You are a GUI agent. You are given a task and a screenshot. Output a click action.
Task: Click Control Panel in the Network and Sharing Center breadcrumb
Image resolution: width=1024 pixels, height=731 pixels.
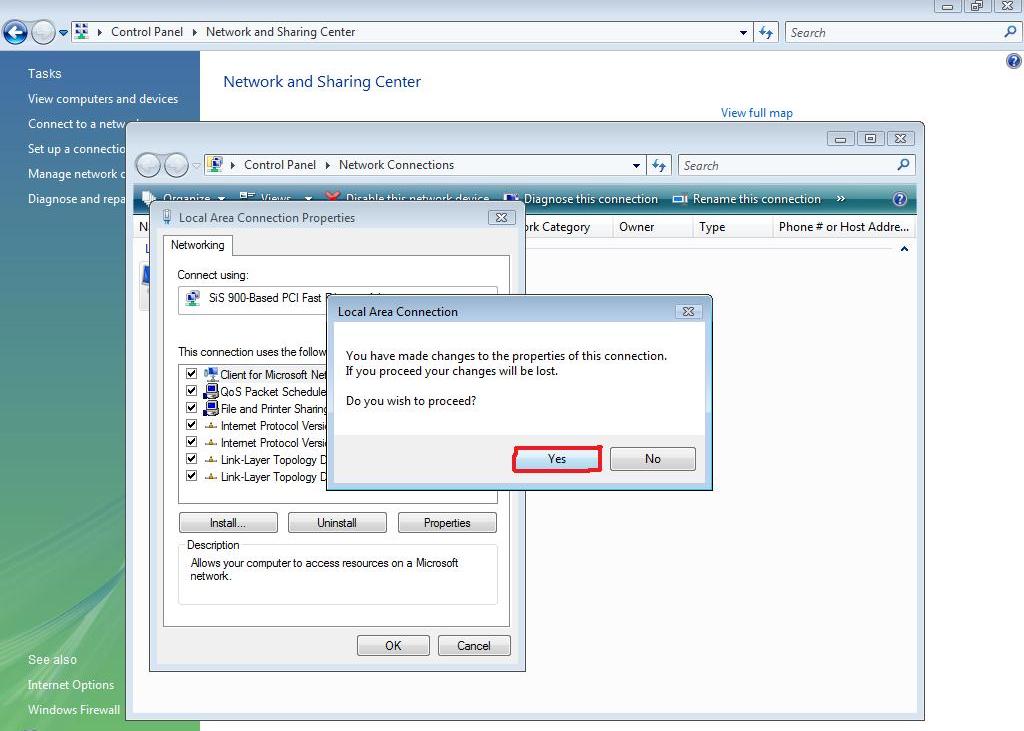point(146,31)
